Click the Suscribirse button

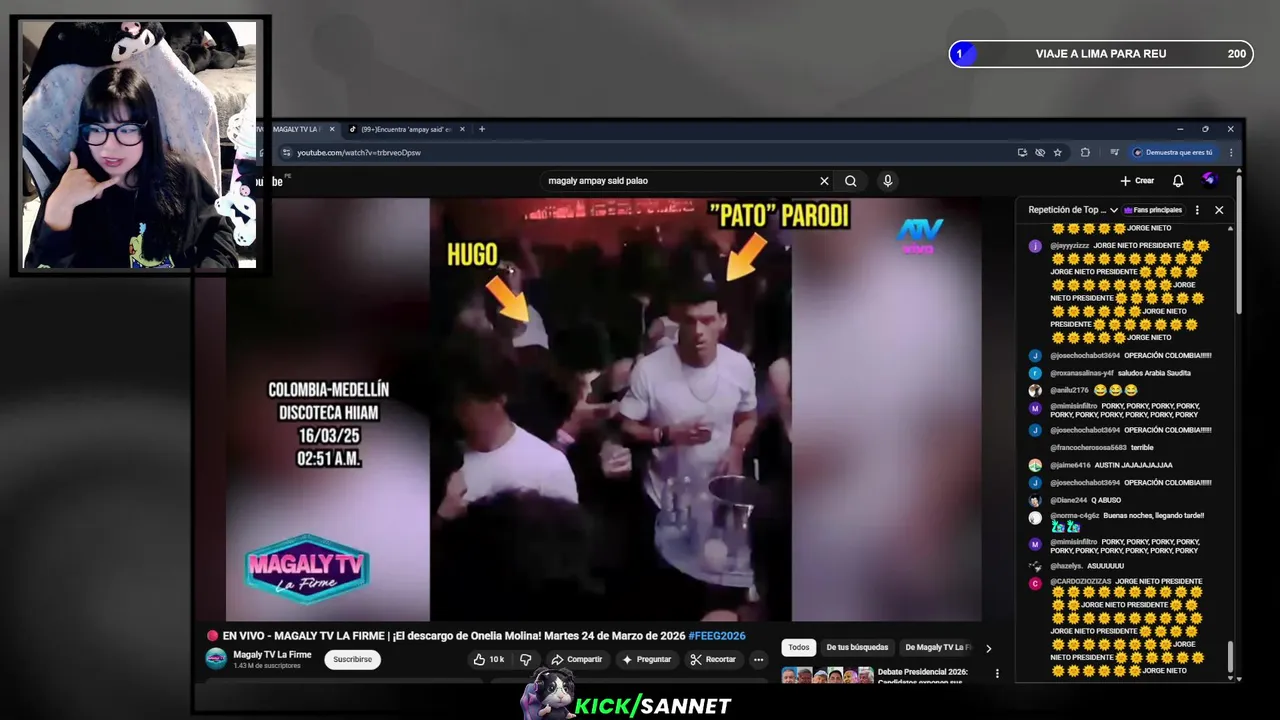click(x=352, y=659)
